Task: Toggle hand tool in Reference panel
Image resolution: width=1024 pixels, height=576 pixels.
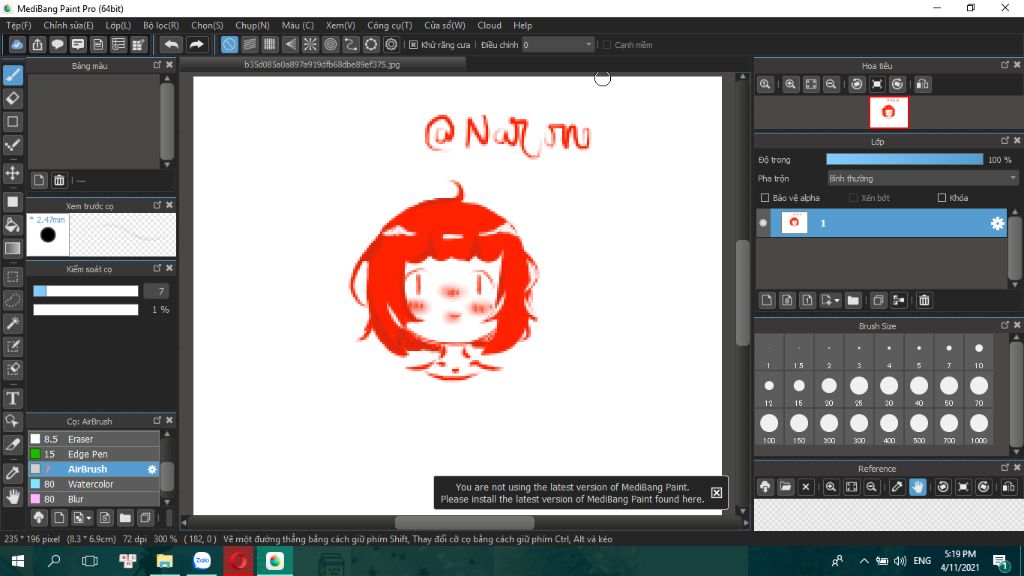Action: coord(918,487)
